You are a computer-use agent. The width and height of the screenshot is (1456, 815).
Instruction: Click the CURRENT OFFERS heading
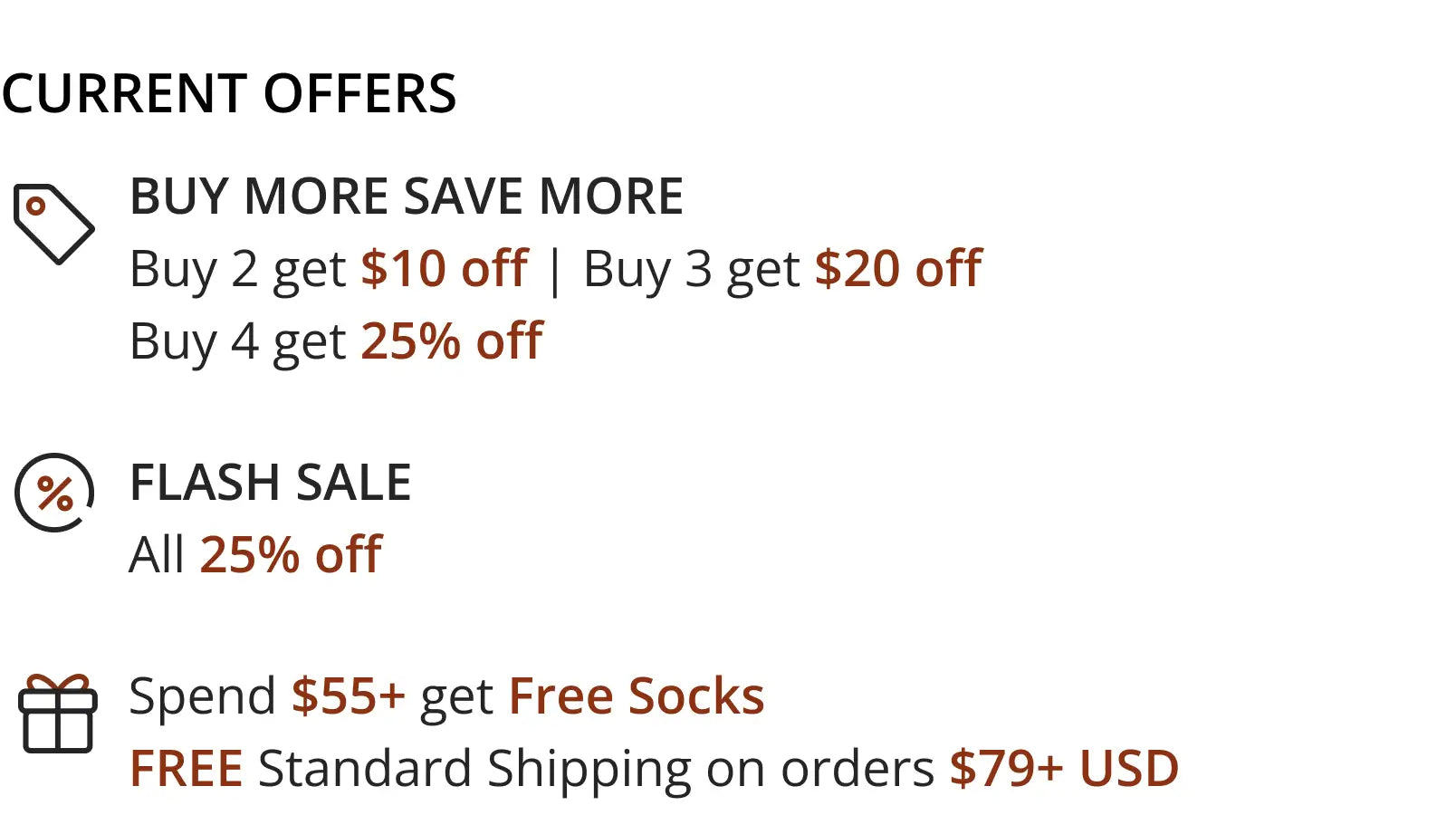click(229, 93)
